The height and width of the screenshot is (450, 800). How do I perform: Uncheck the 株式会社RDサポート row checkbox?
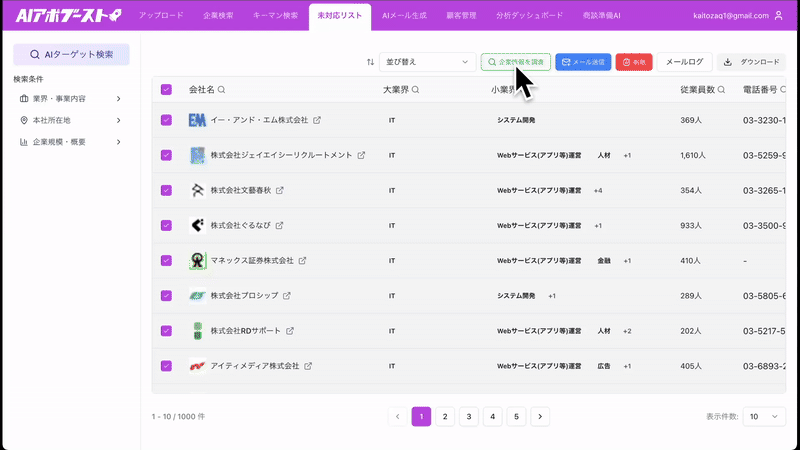[x=166, y=331]
